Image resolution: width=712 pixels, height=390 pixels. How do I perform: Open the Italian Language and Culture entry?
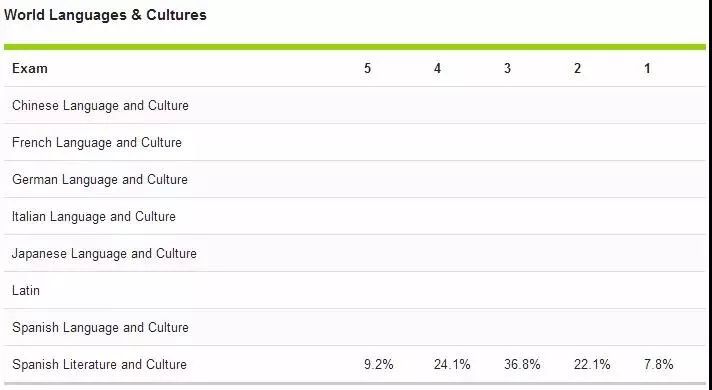(x=355, y=217)
